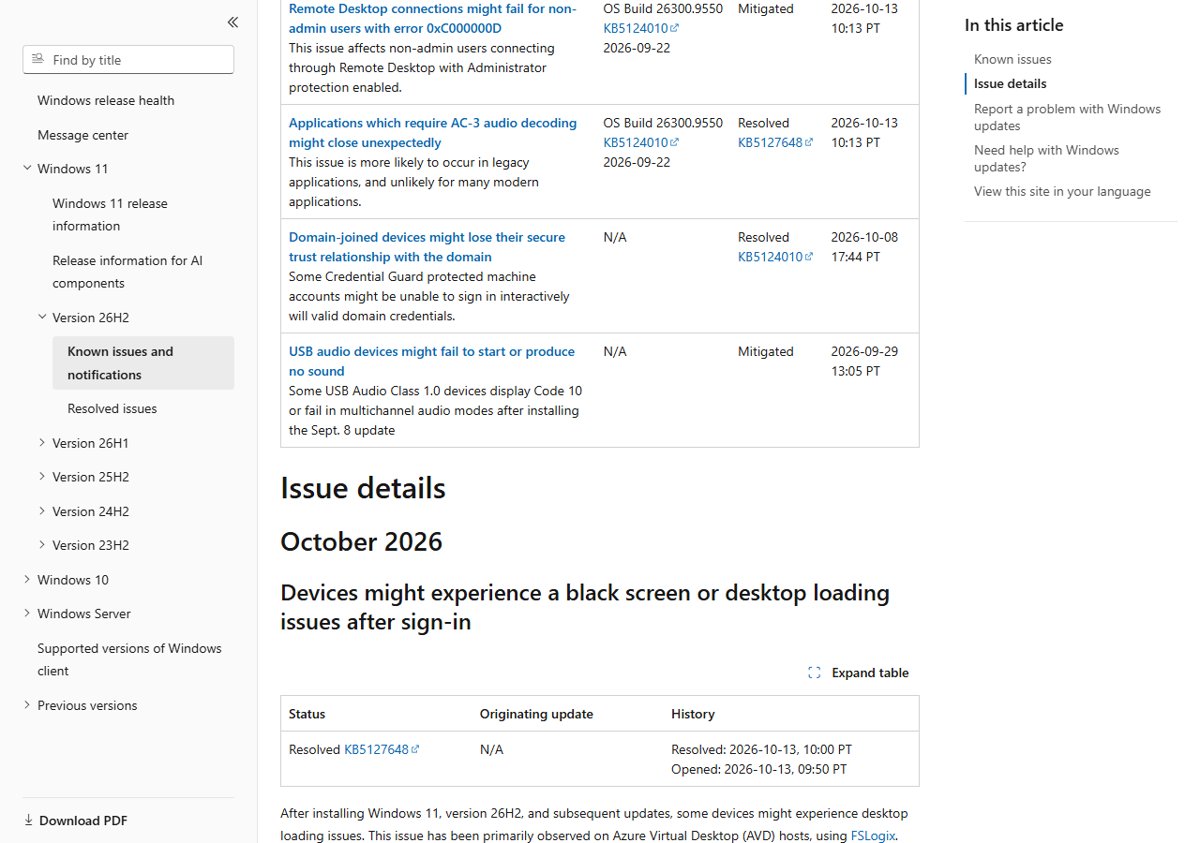Click the Expand table button
This screenshot has width=1200, height=843.
(x=858, y=673)
